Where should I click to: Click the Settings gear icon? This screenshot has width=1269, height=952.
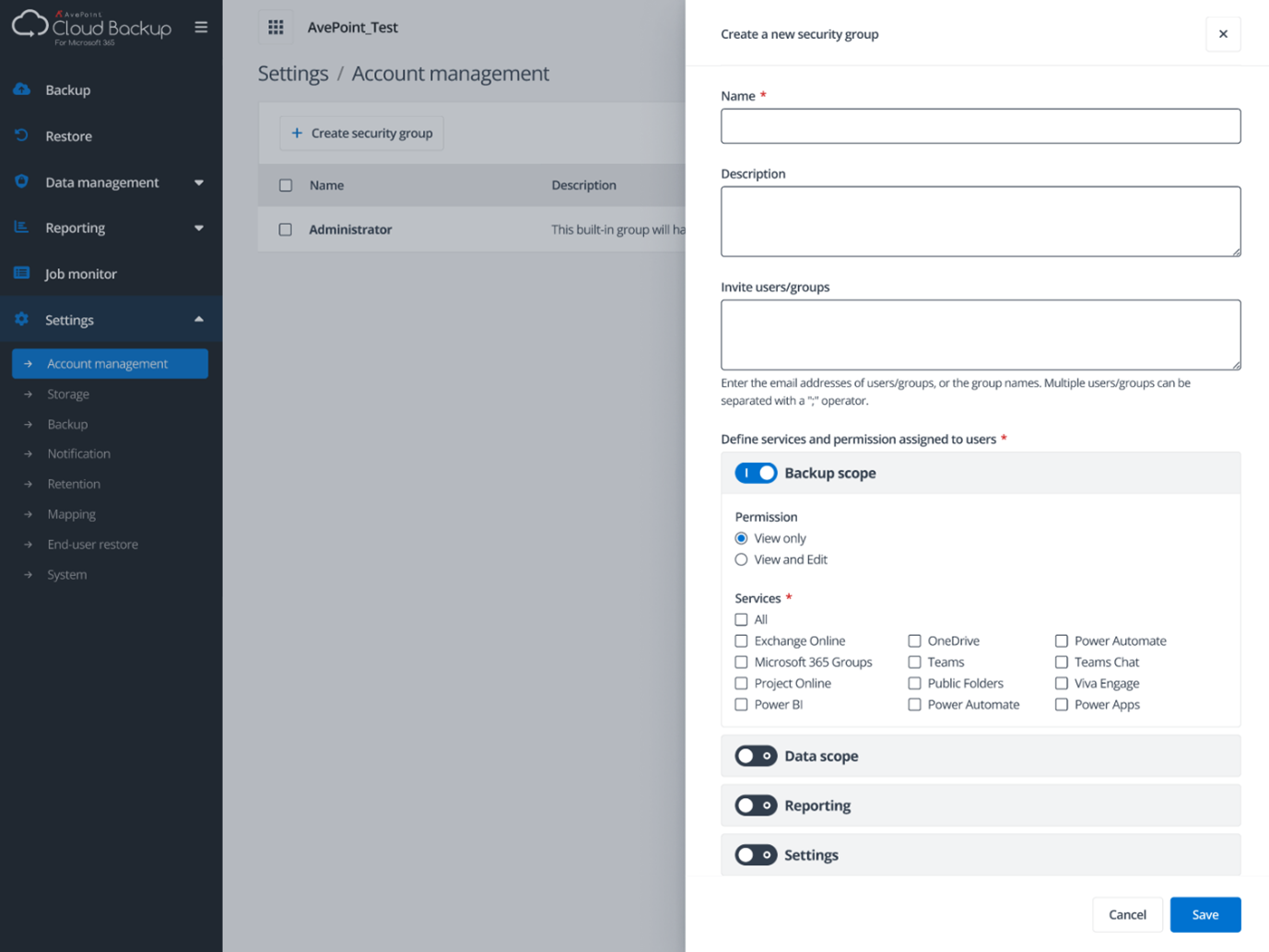click(22, 319)
